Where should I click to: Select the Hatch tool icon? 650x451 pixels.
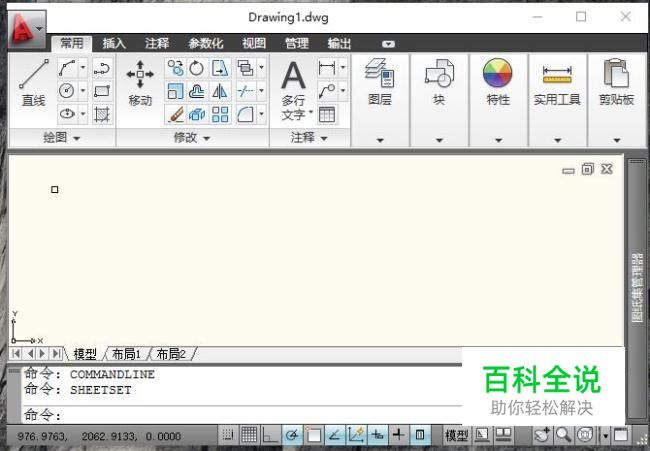[x=102, y=114]
